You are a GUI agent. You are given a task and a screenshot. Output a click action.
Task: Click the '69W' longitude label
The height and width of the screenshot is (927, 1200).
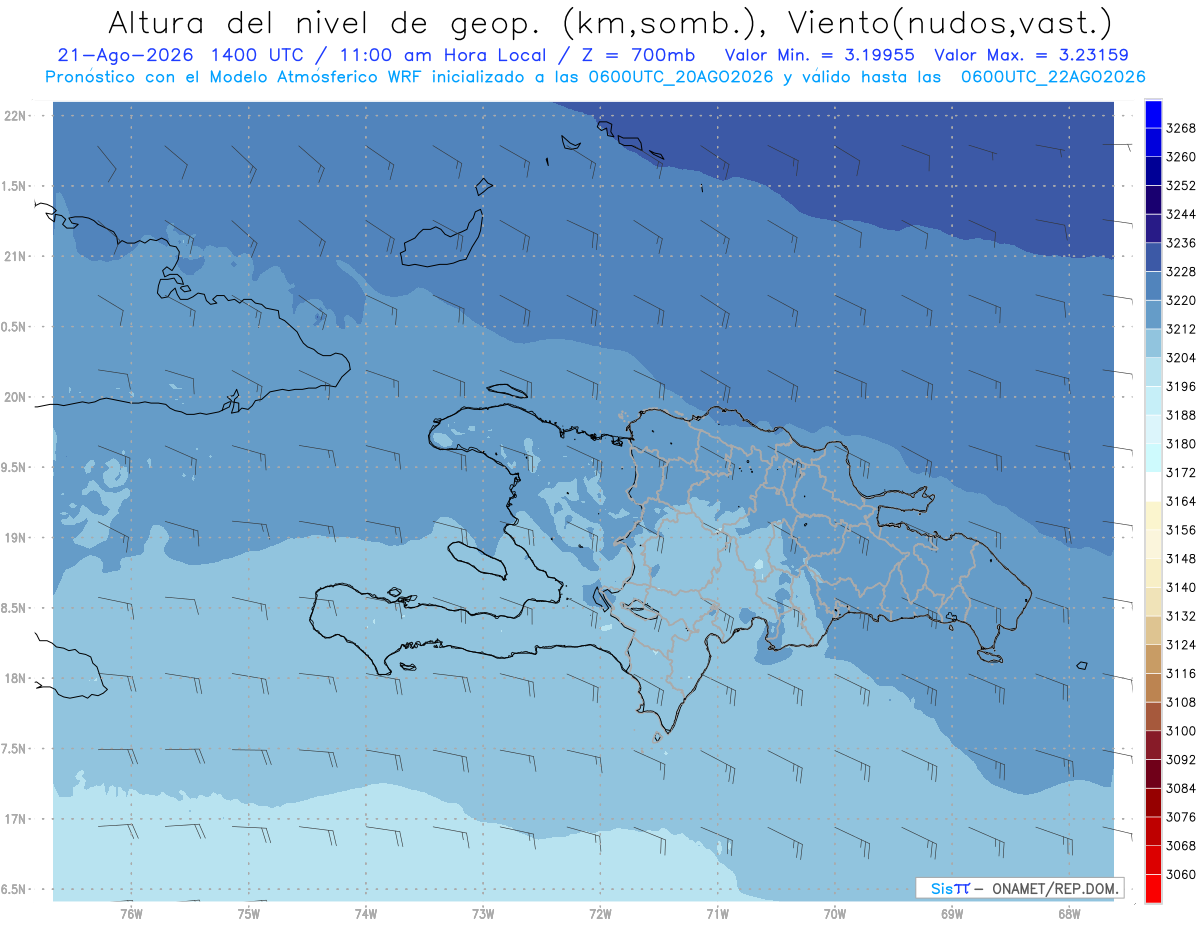click(952, 913)
